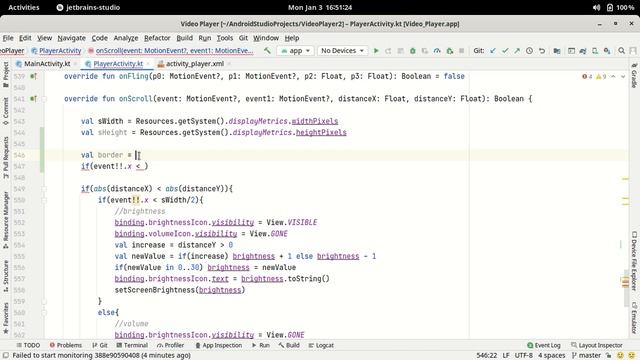Open the Problems tool window
Viewport: 640px width, 360px height.
(x=65, y=345)
